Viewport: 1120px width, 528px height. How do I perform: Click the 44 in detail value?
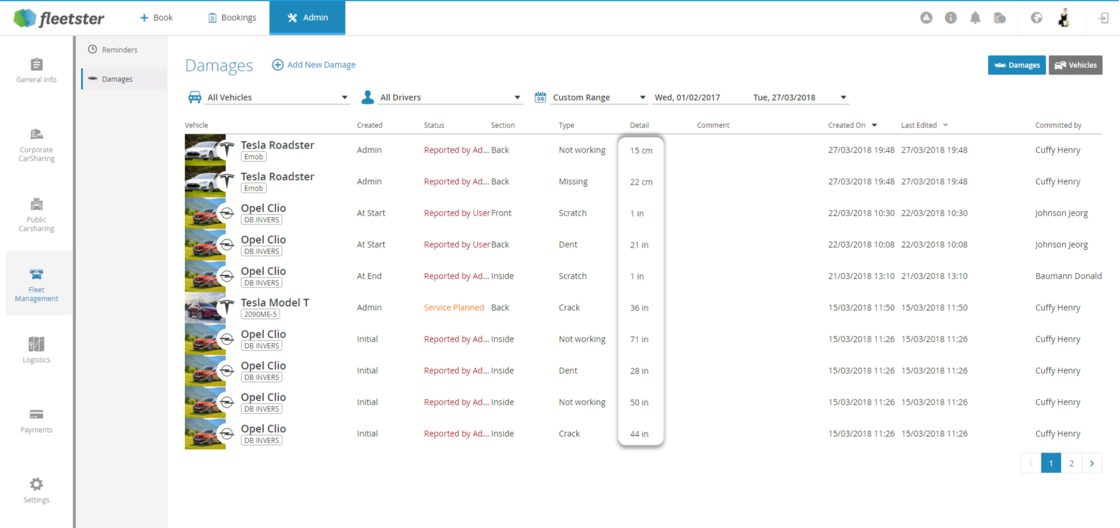(x=639, y=434)
